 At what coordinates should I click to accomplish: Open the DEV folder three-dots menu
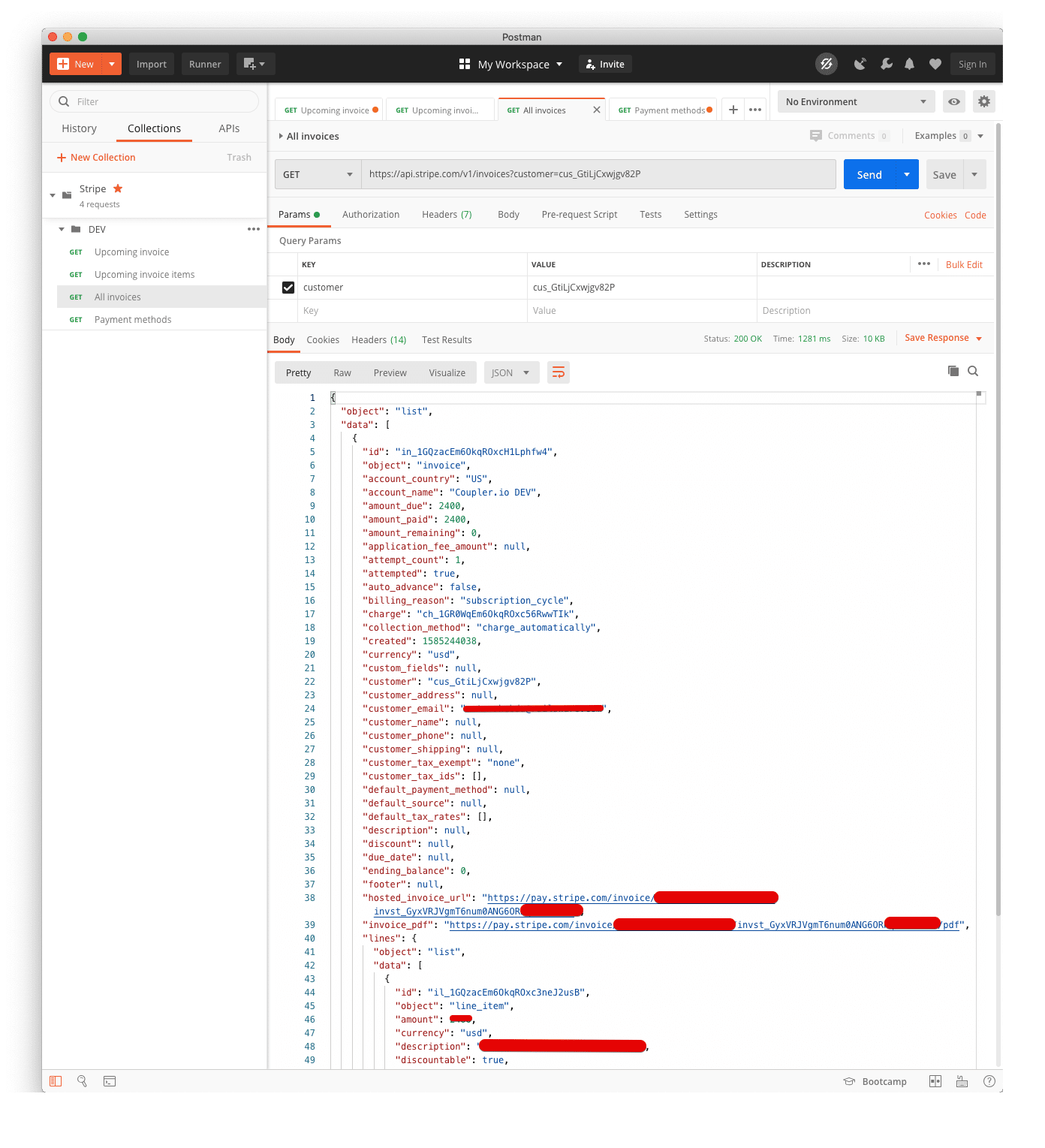pos(254,229)
